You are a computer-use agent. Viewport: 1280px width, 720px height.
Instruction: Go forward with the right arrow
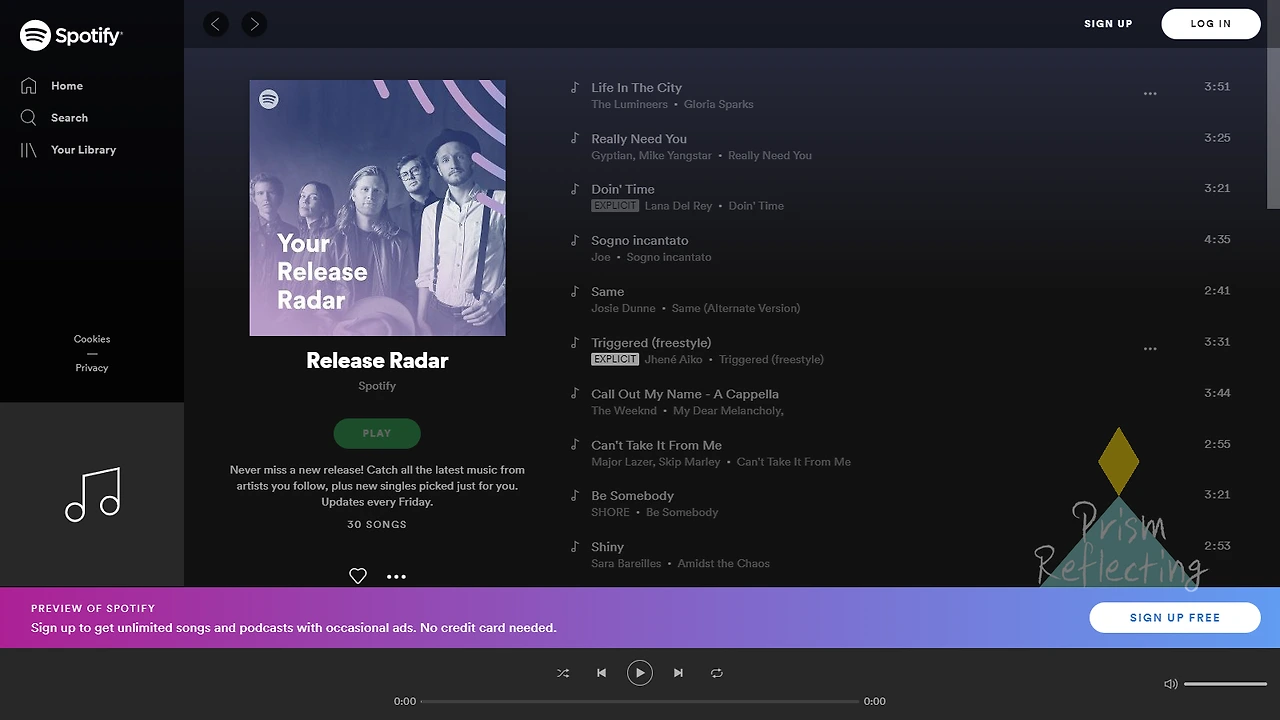coord(254,24)
